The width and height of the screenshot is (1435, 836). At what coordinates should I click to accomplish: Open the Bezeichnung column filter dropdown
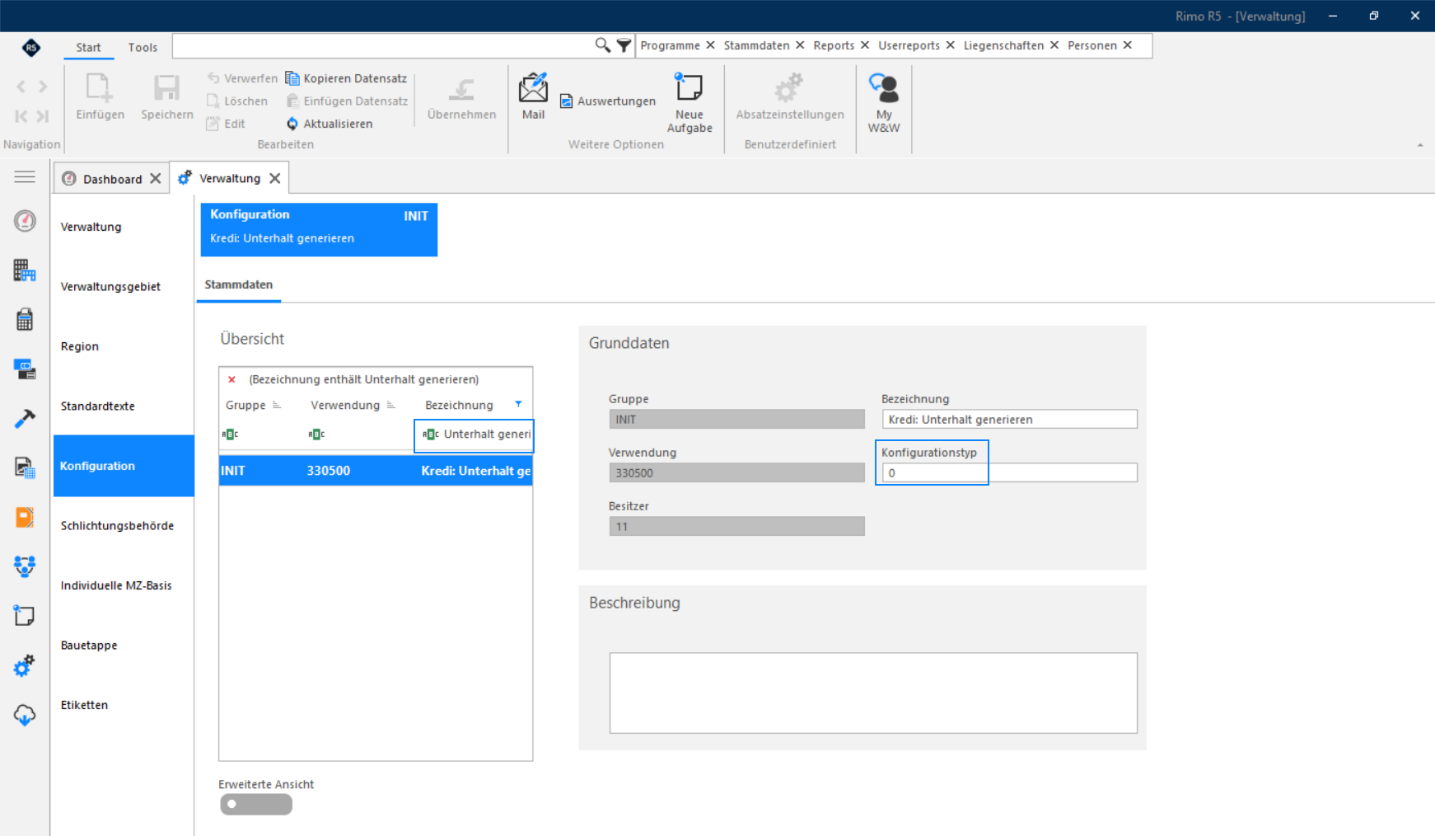click(518, 404)
